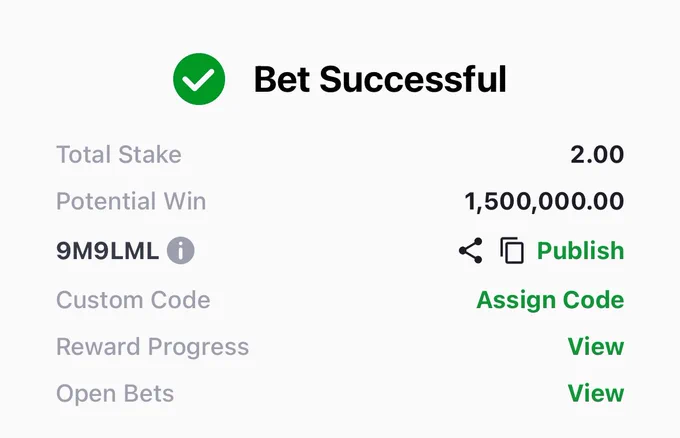This screenshot has width=680, height=438.
Task: Click the green success checkmark icon
Action: pos(199,79)
